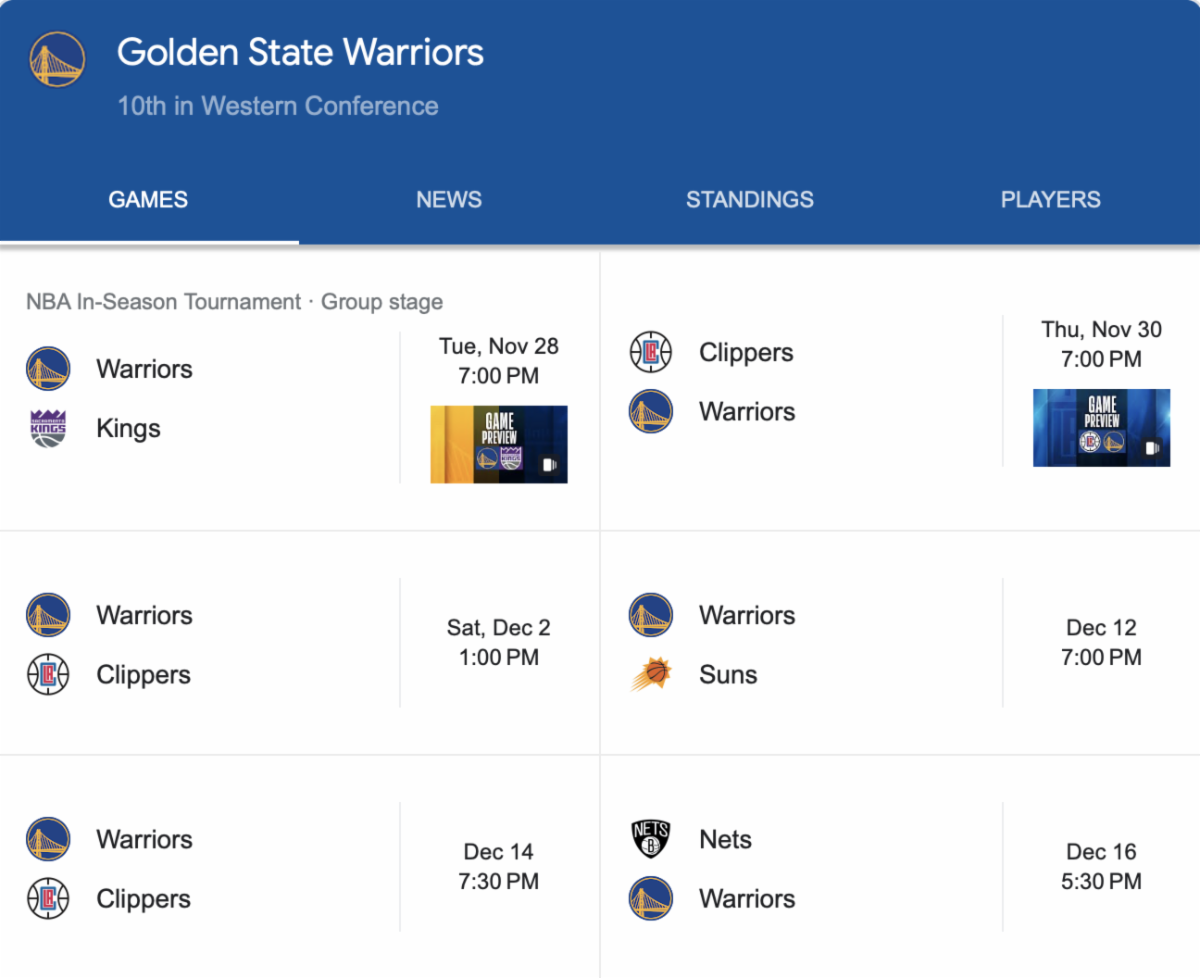Click the Kings team name

(x=128, y=428)
